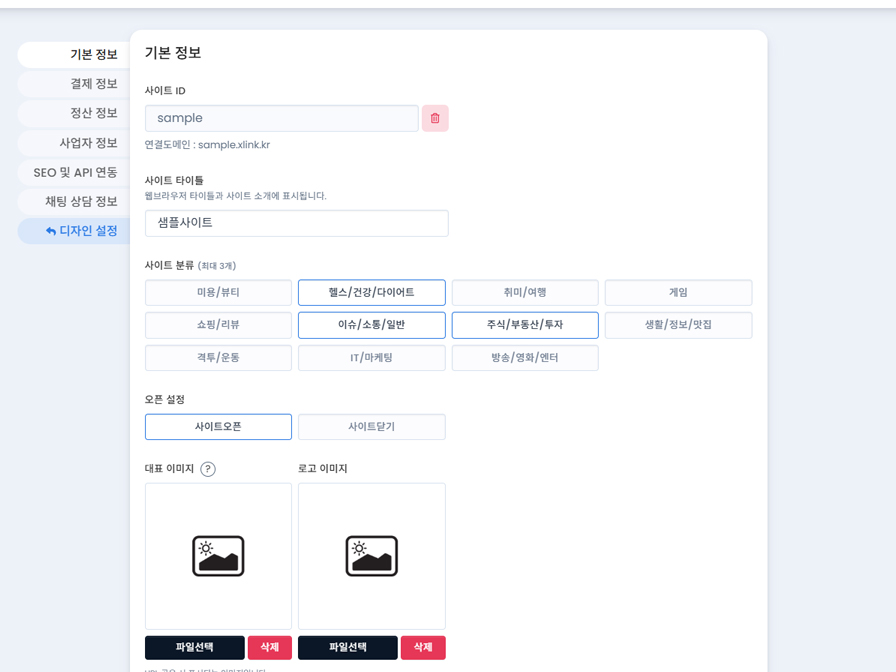
Task: Select the 미용/뷰티 category
Action: coord(218,293)
